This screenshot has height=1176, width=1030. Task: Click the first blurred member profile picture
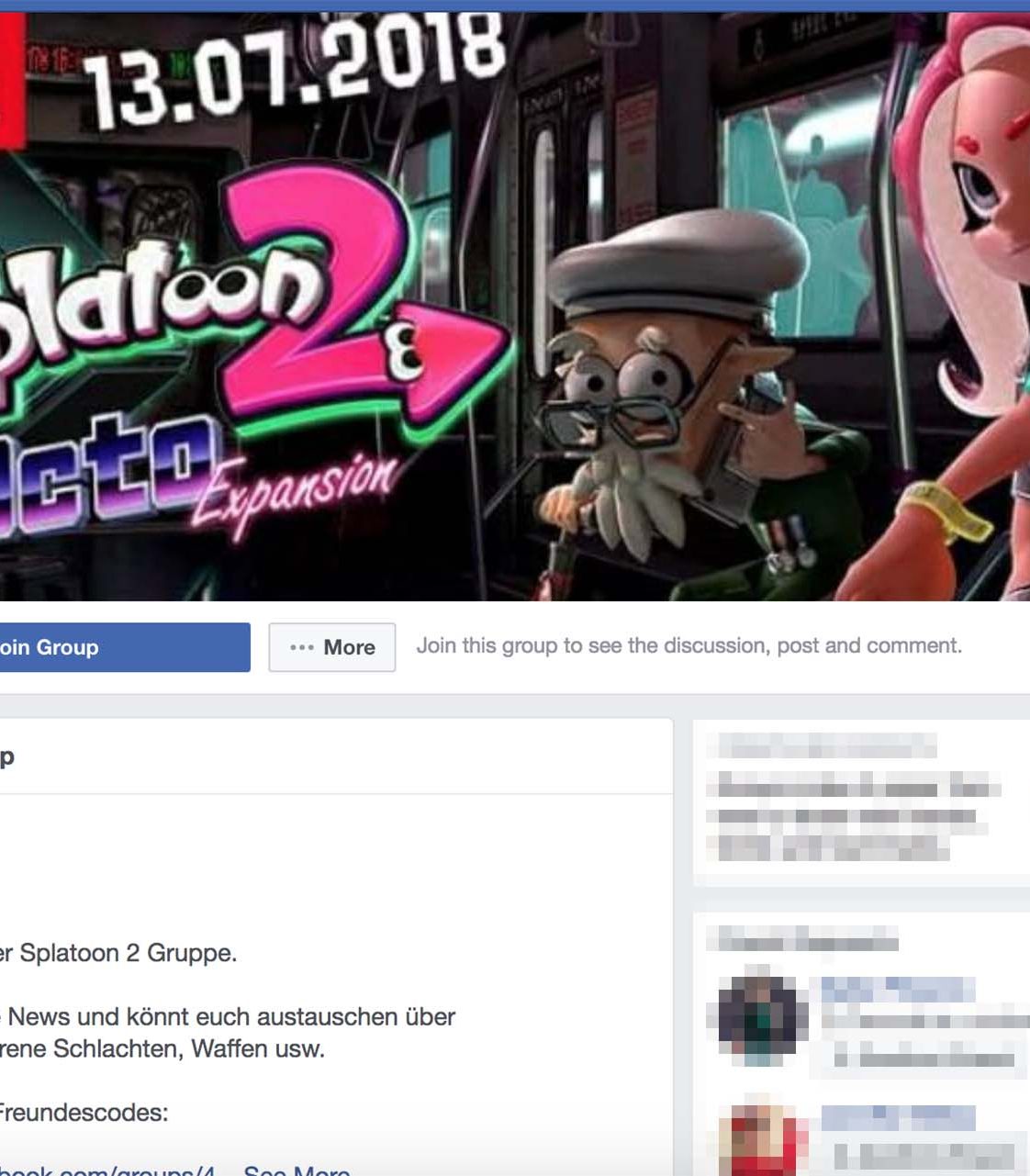(x=758, y=1014)
